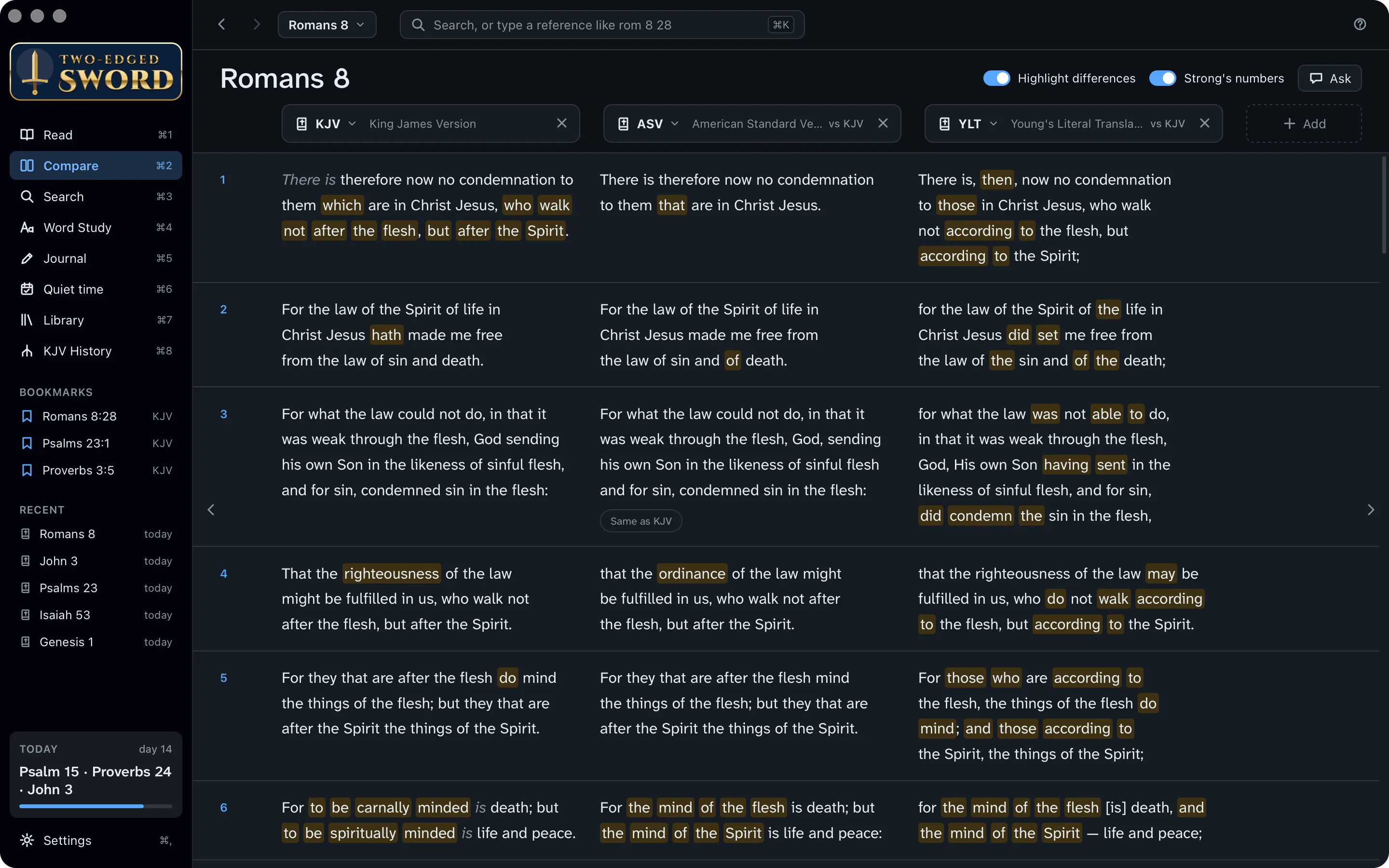1389x868 pixels.
Task: Open the Read view in sidebar
Action: tap(96, 135)
